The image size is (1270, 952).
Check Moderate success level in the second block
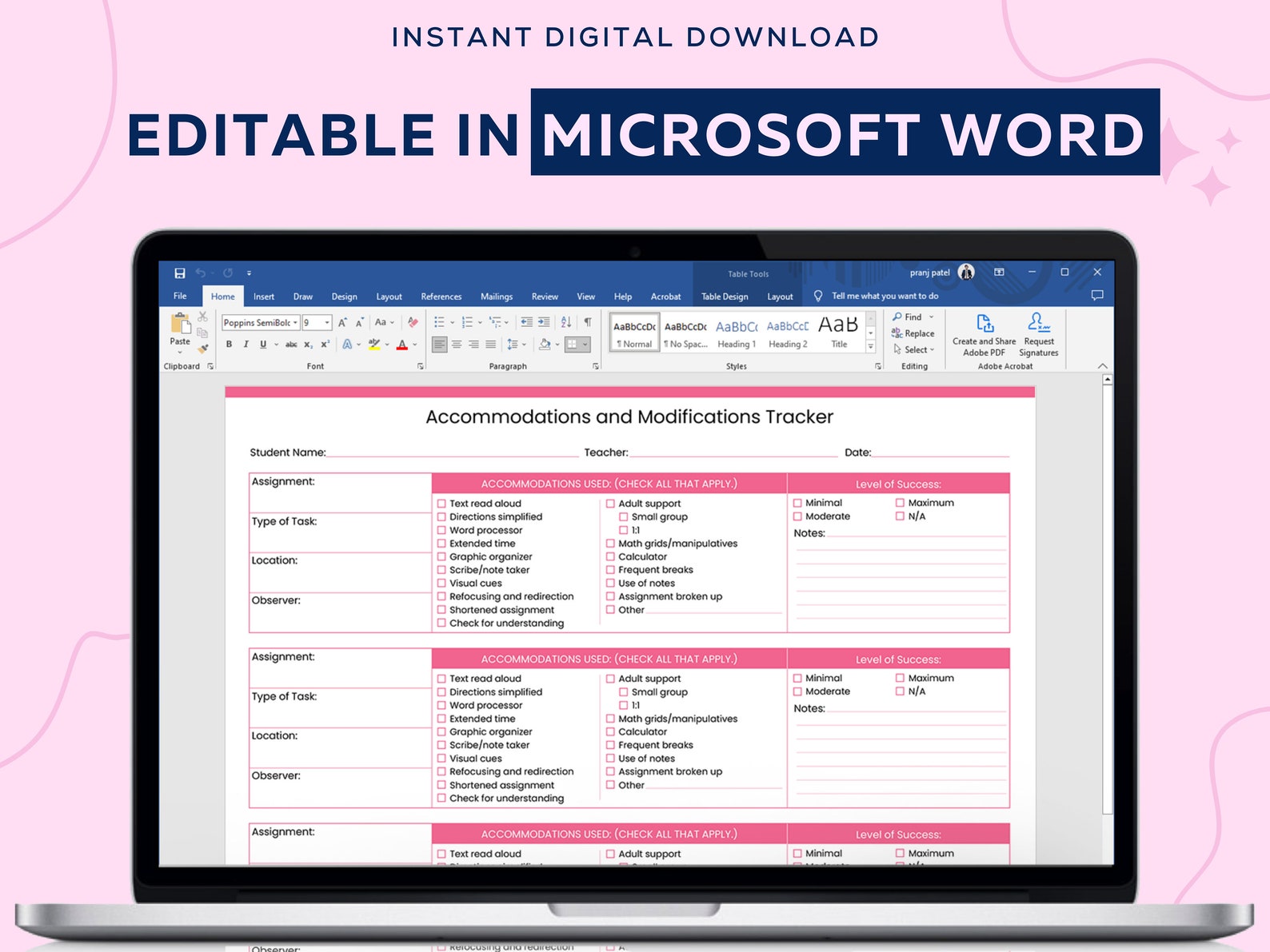coord(797,691)
